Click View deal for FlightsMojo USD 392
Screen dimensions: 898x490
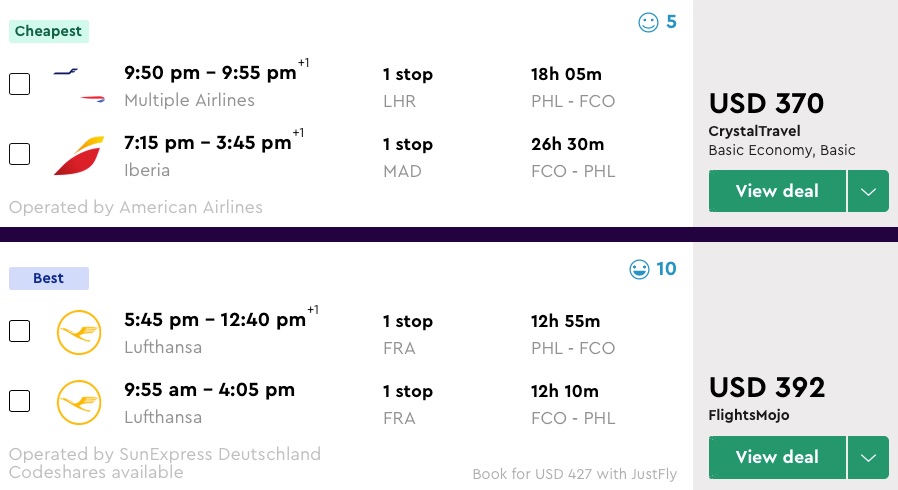777,458
